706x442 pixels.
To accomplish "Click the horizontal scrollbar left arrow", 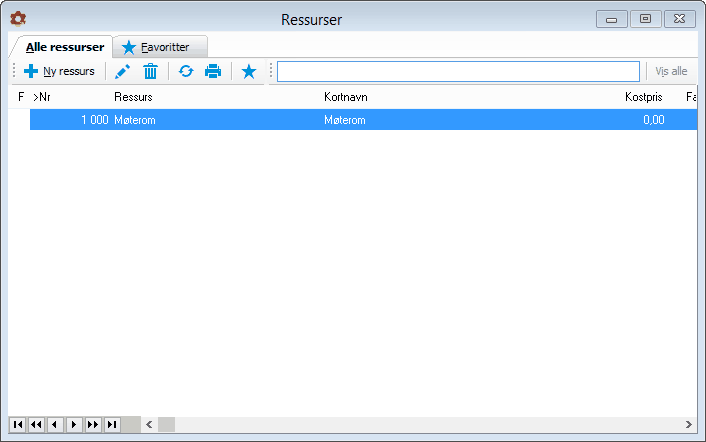I will click(x=149, y=424).
